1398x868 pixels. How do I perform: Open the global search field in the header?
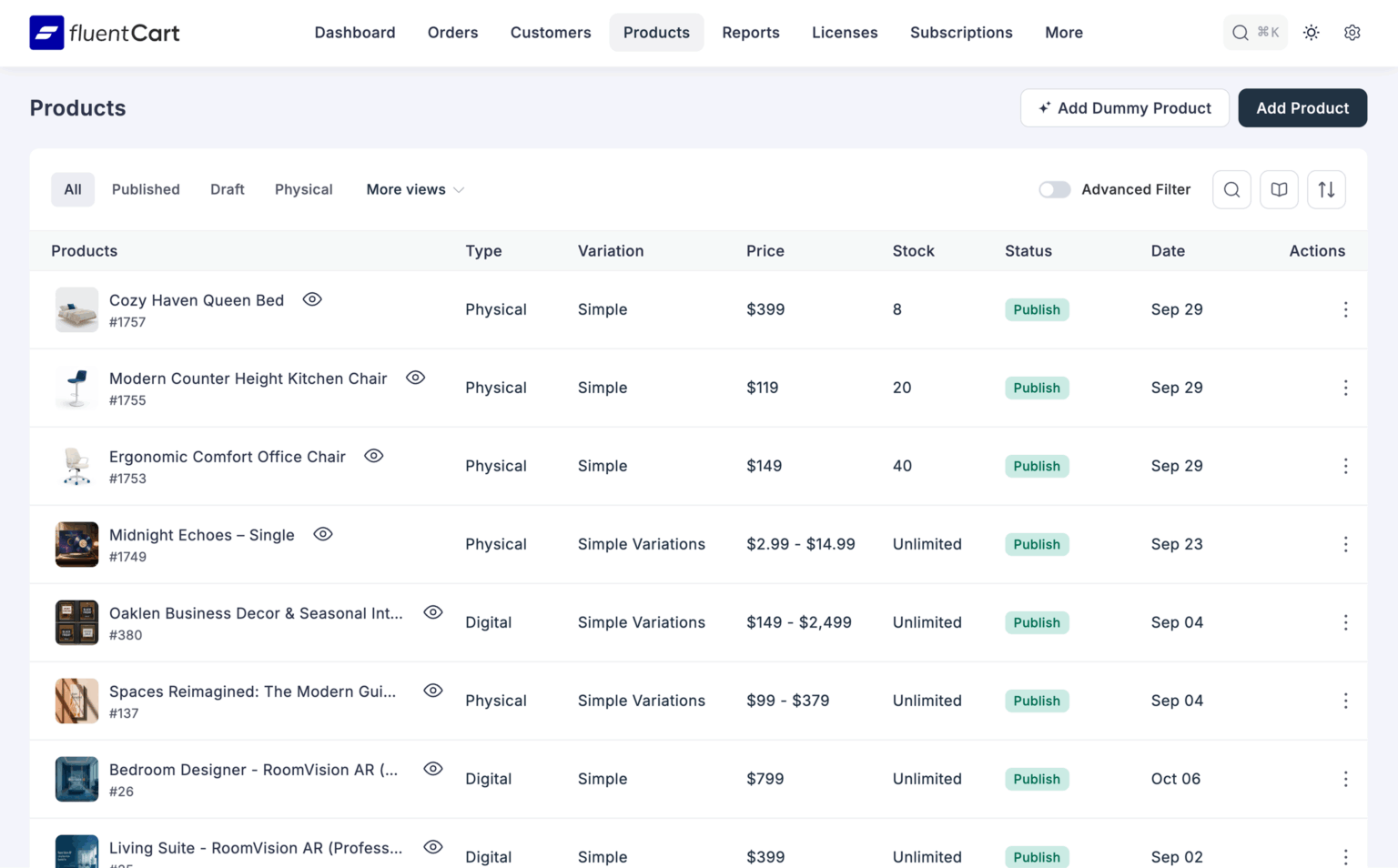(x=1255, y=32)
